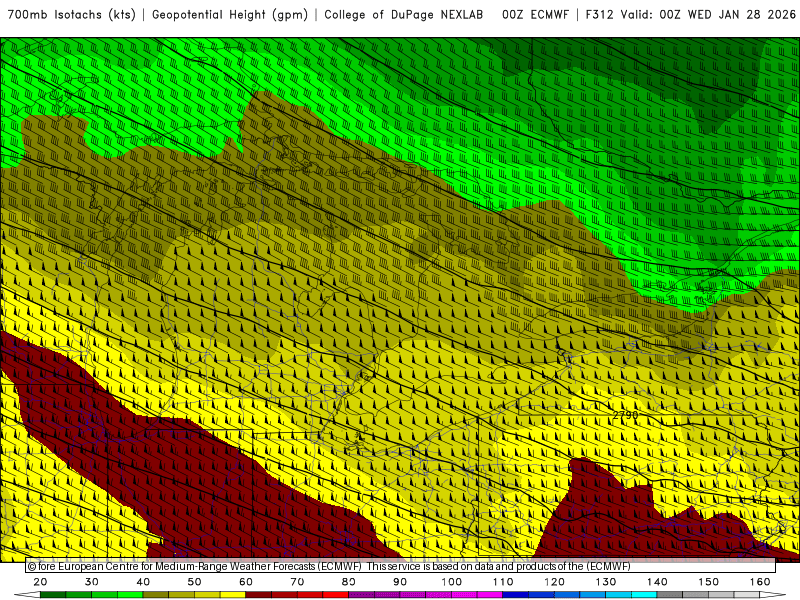Click the legend label 70
This screenshot has height=600, width=800.
click(297, 582)
